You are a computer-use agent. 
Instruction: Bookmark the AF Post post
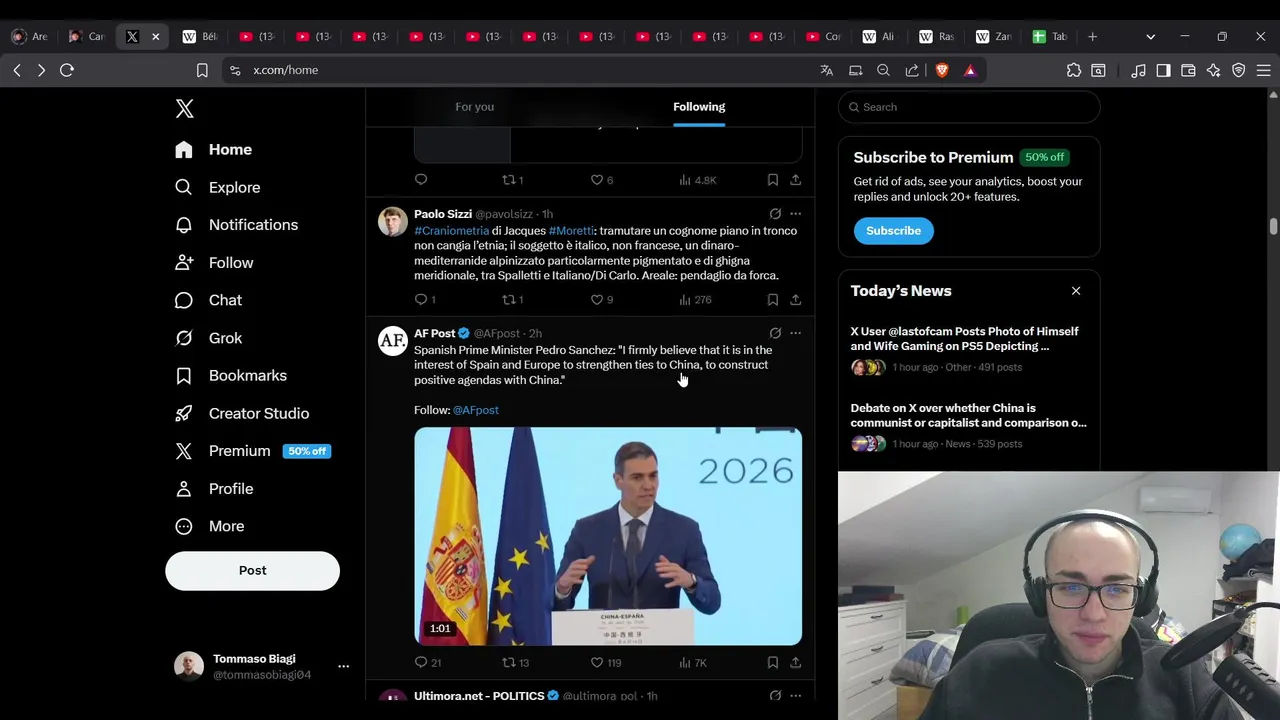point(773,662)
